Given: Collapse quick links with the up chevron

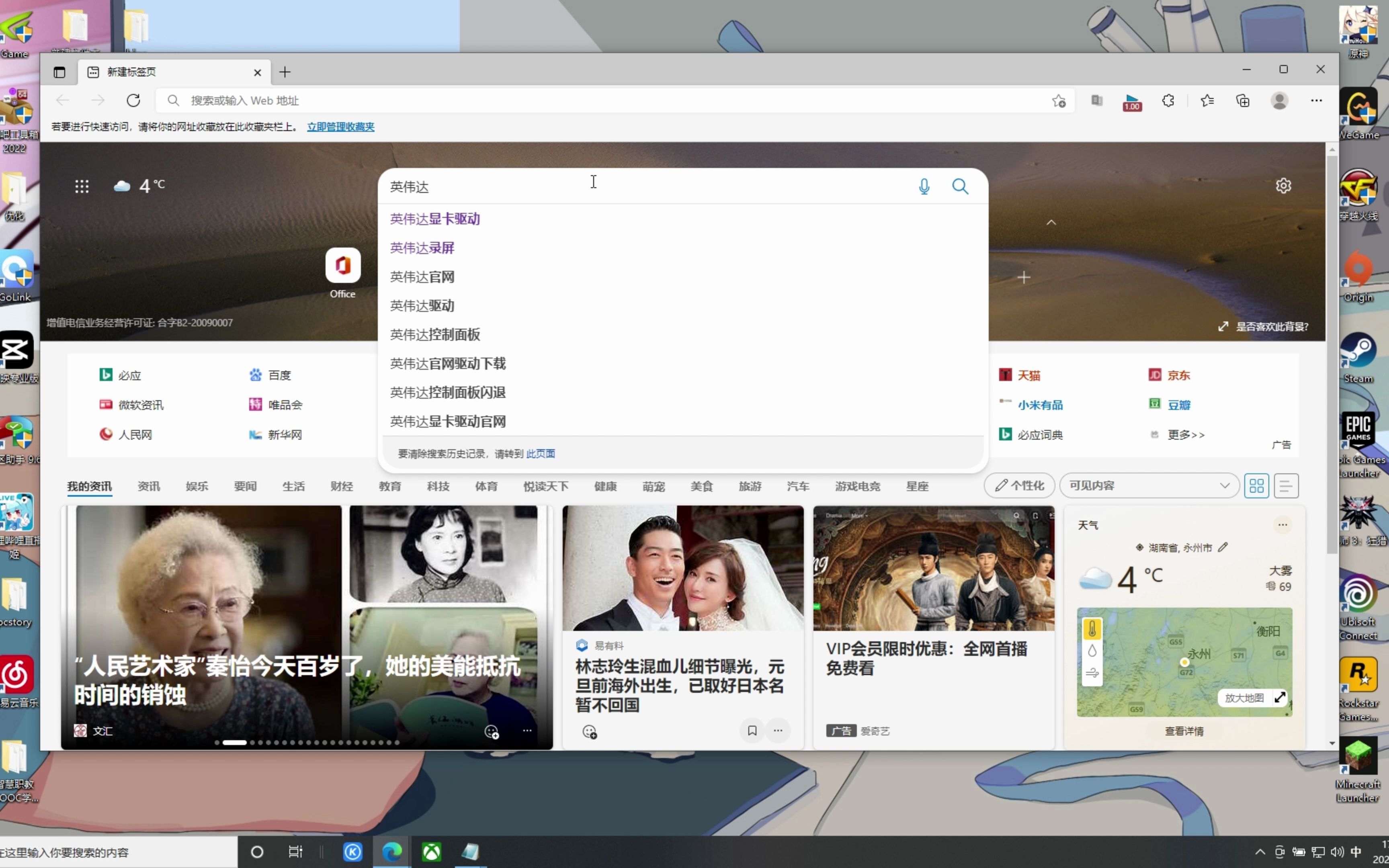Looking at the screenshot, I should pos(1051,223).
